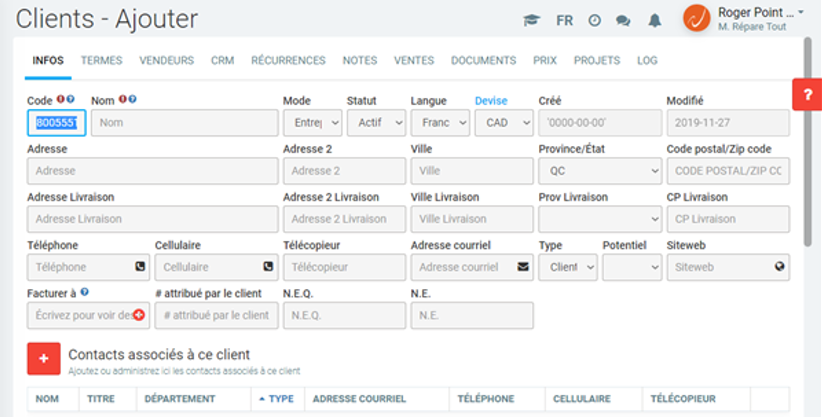Click the globe icon in Siteweb field
The image size is (822, 417).
778,267
